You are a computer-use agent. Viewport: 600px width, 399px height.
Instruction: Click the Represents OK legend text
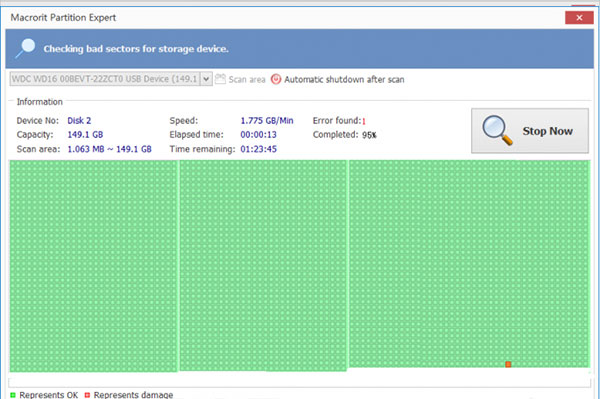coord(49,395)
